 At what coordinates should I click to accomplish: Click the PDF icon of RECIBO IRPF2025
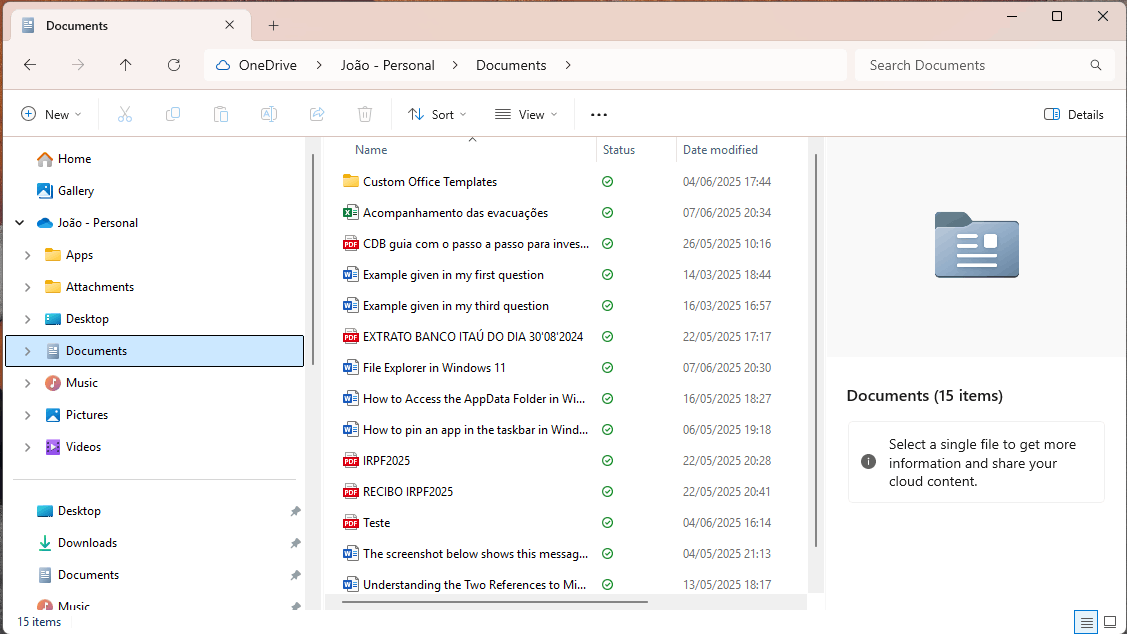point(351,492)
